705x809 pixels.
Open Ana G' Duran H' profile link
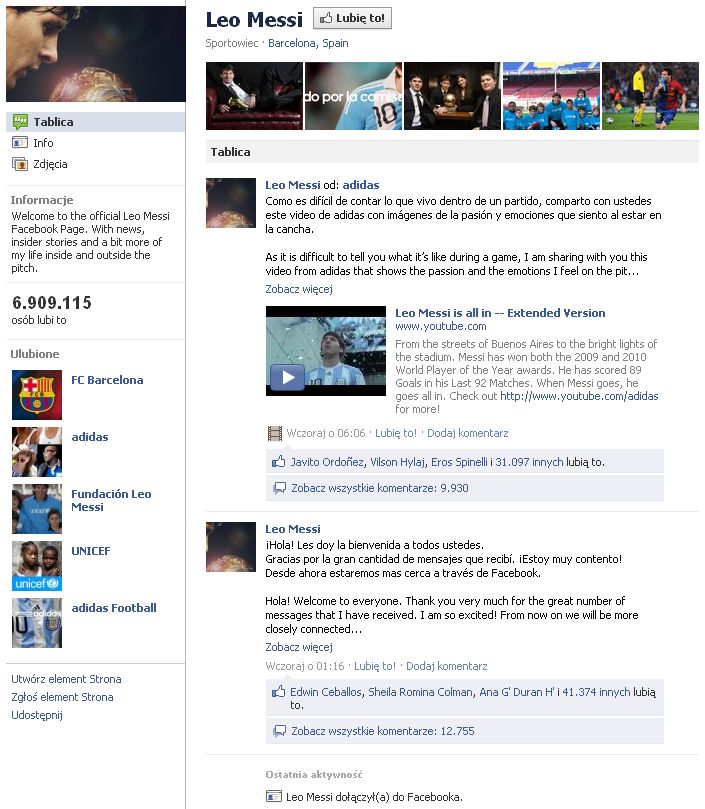517,692
